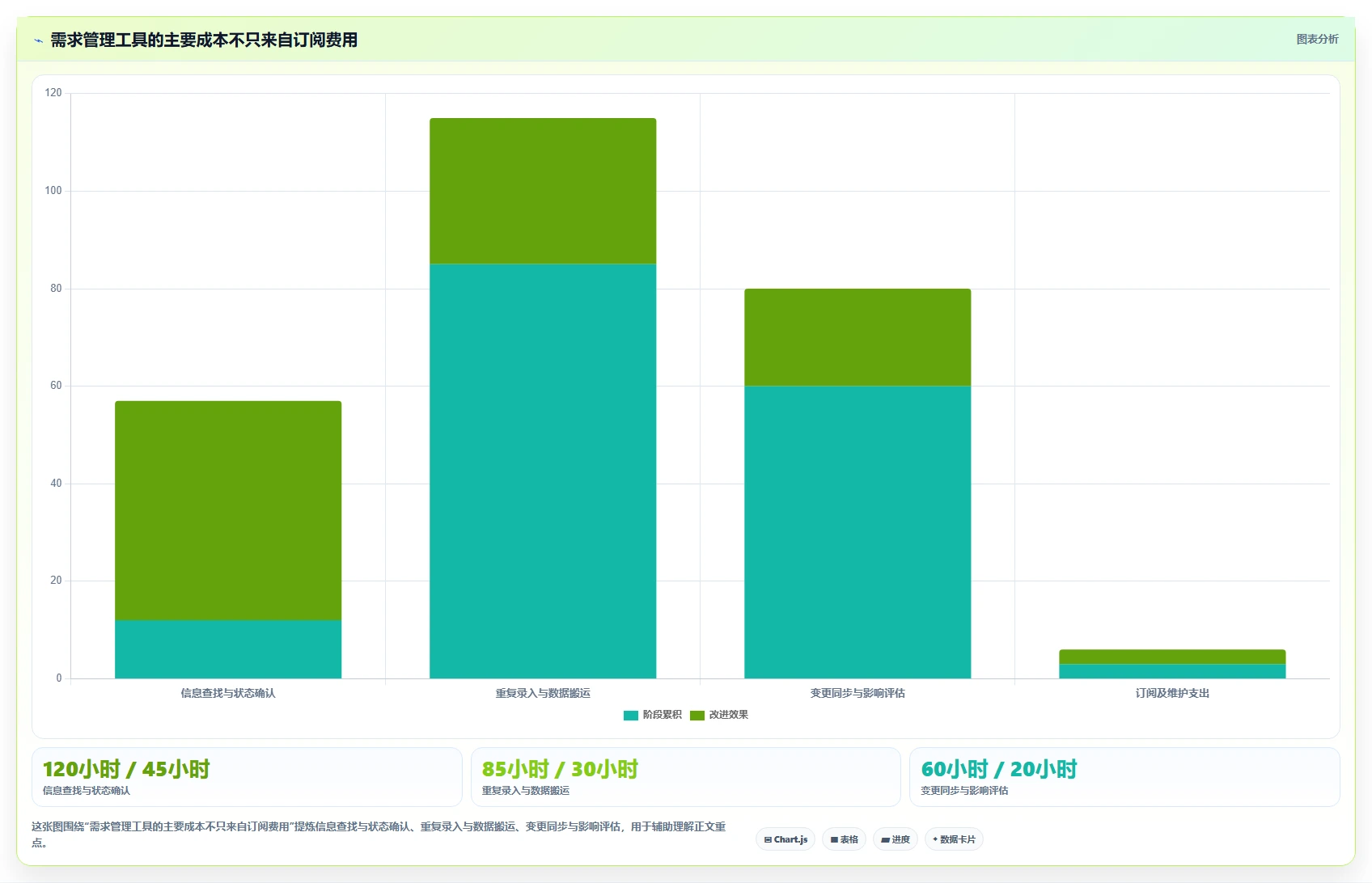Viewport: 1372px width, 883px height.
Task: Click the 阶段累积 legend label
Action: click(x=662, y=715)
